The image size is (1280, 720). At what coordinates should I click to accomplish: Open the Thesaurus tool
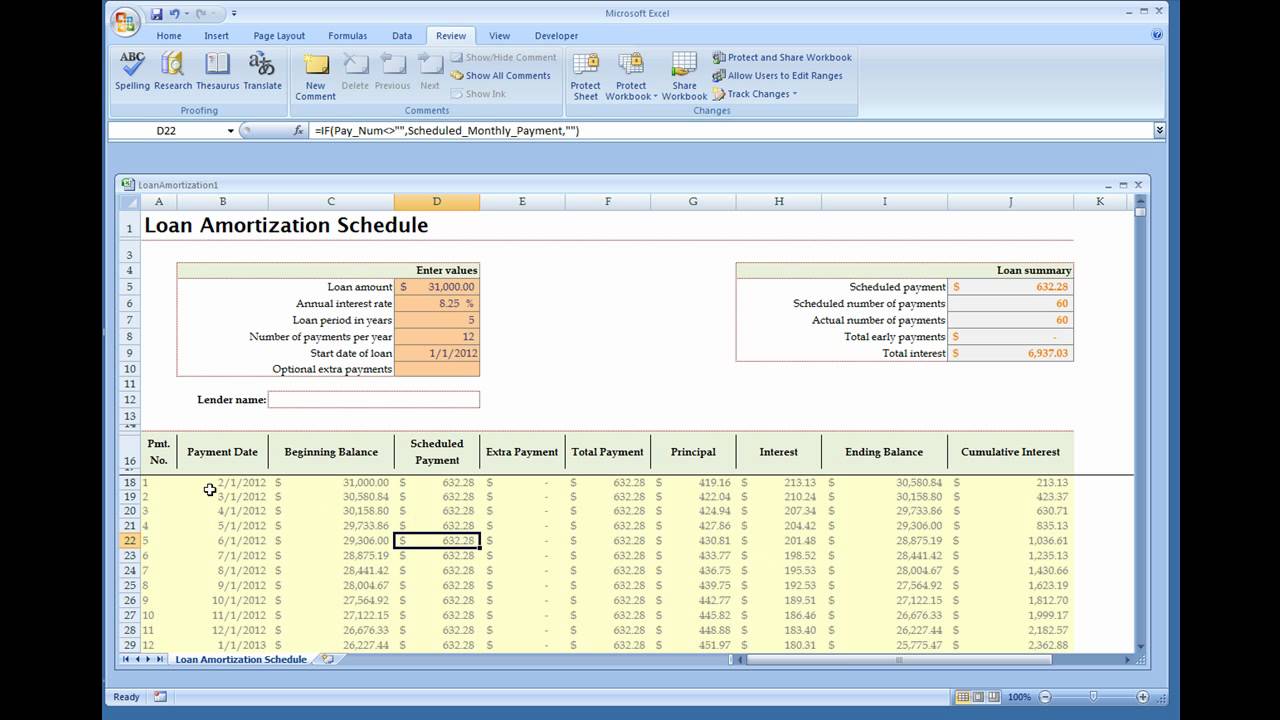(x=217, y=71)
